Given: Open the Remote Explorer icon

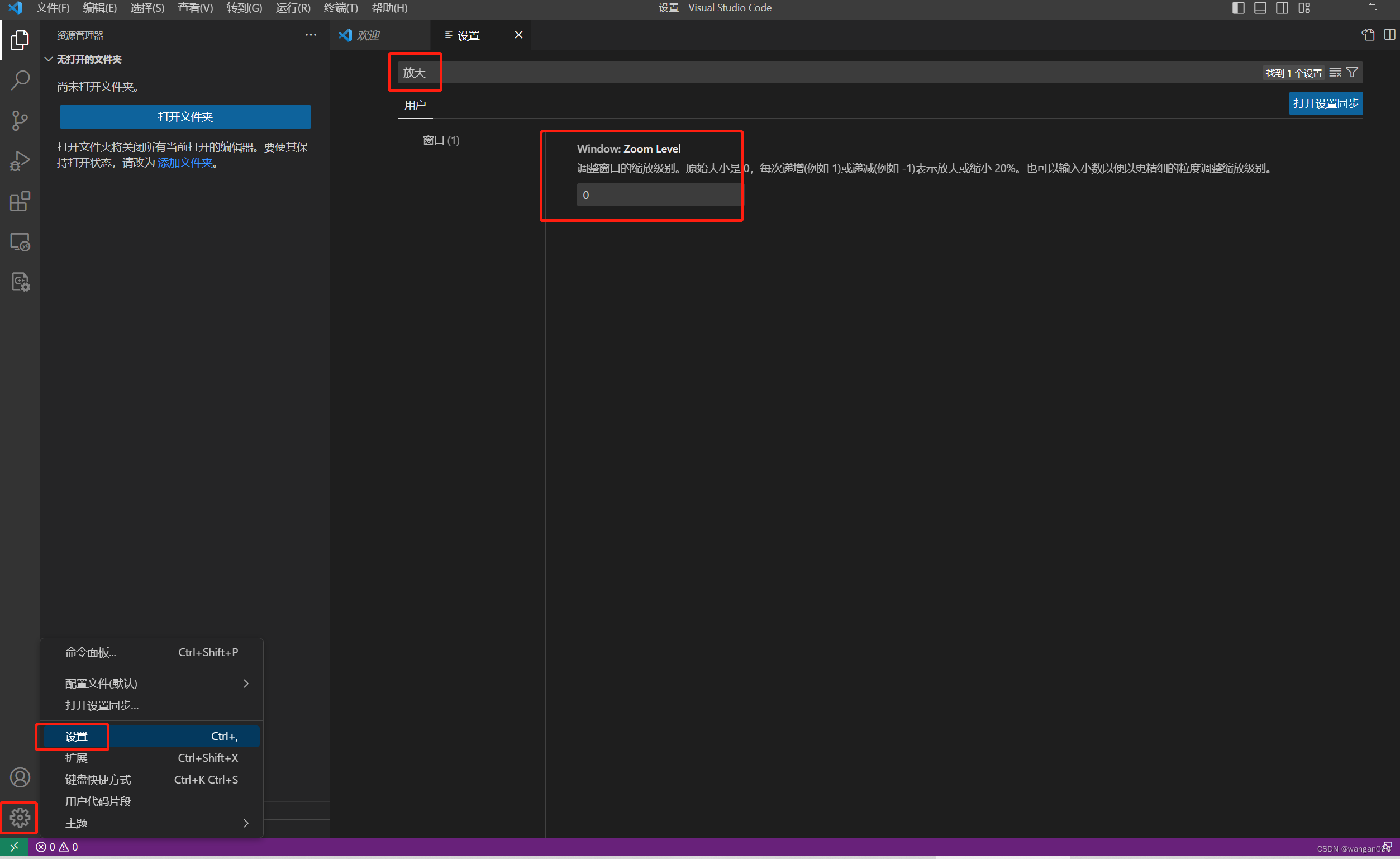Looking at the screenshot, I should (20, 242).
